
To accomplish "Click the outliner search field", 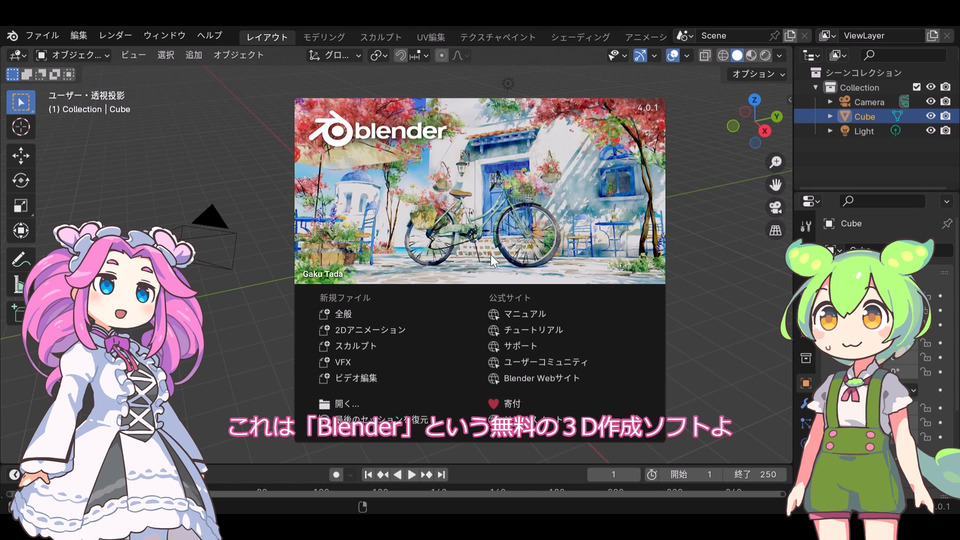I will 902,55.
